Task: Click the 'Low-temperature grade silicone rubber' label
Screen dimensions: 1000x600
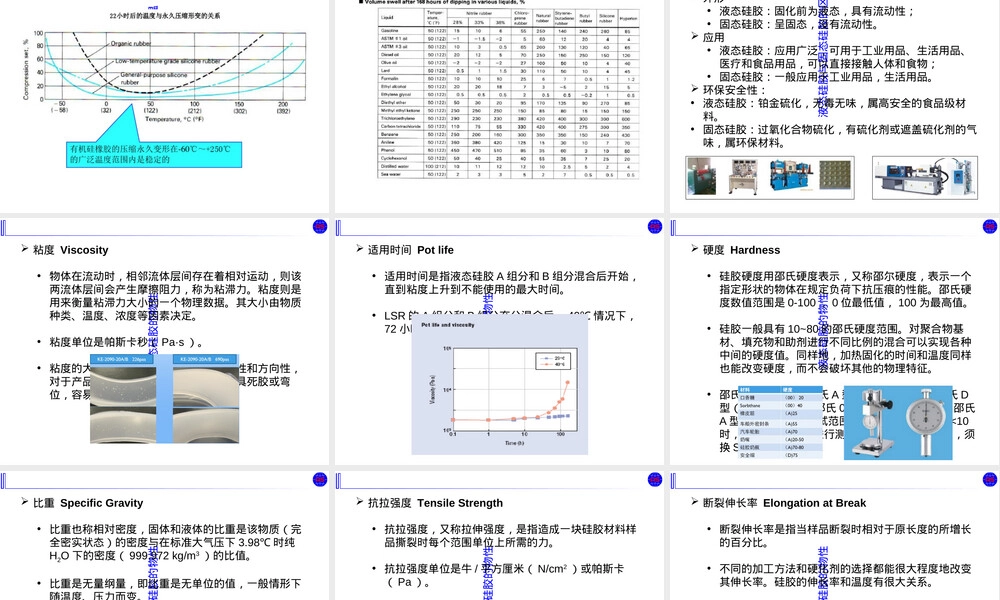Action: click(x=168, y=61)
